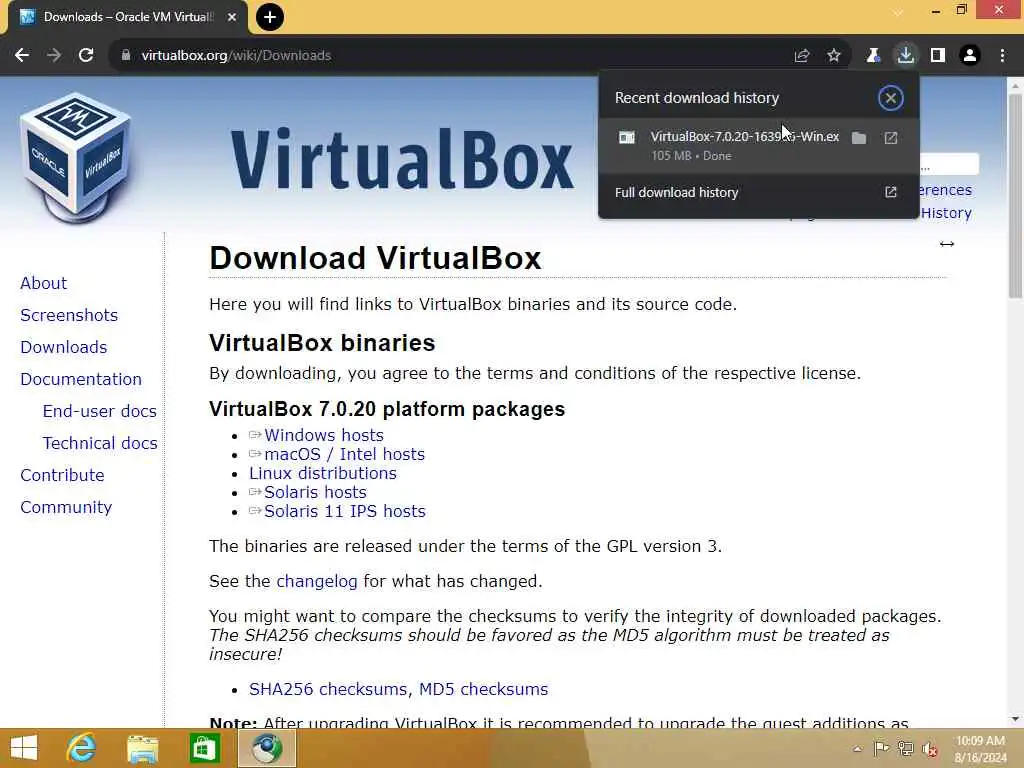
Task: Open the Linux distributions link
Action: 323,473
